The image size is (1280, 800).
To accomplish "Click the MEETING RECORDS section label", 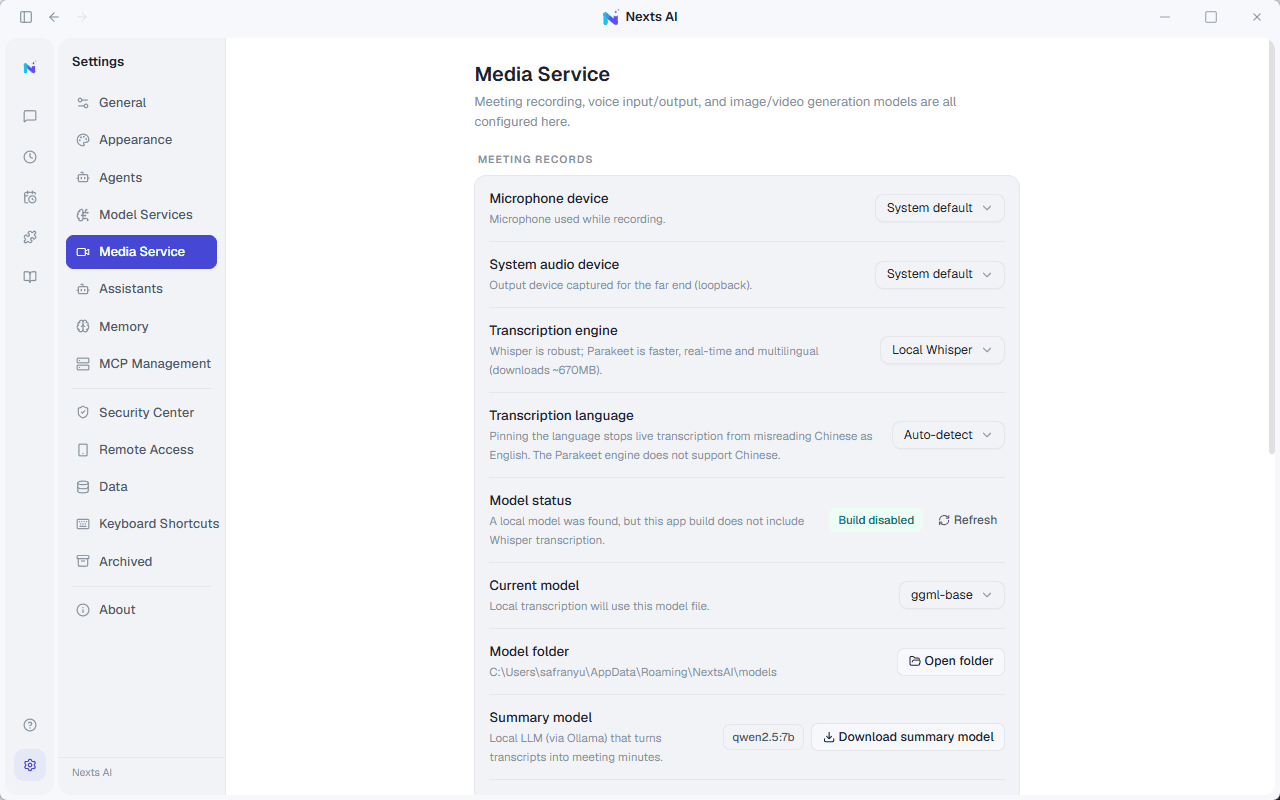I will click(x=535, y=159).
